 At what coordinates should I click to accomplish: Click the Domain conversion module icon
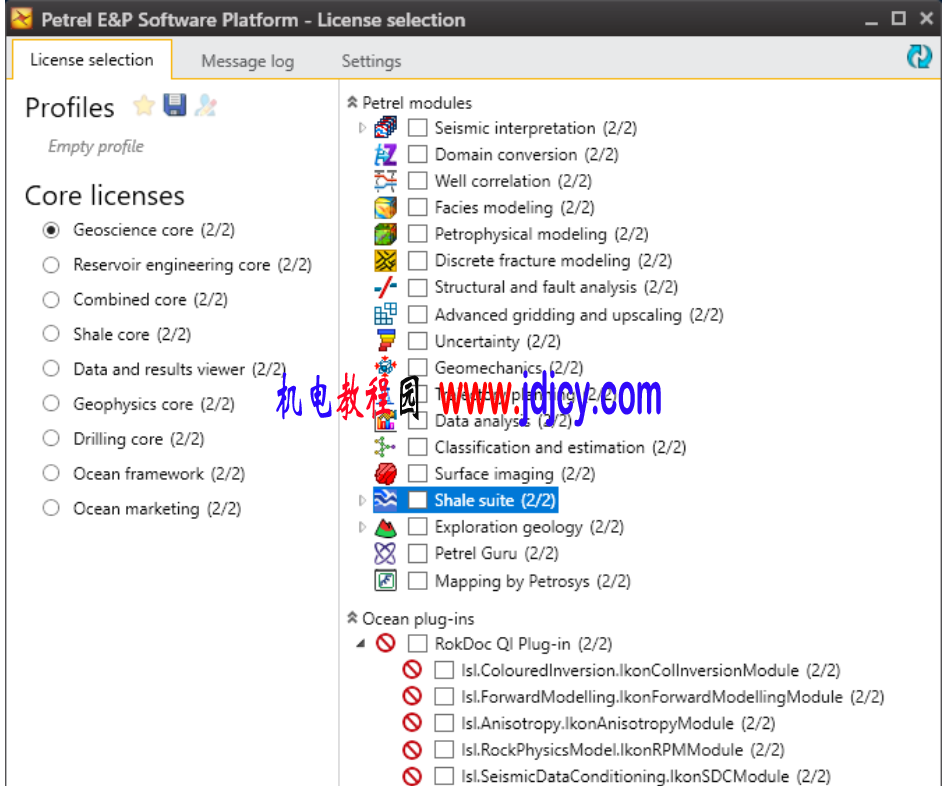385,154
